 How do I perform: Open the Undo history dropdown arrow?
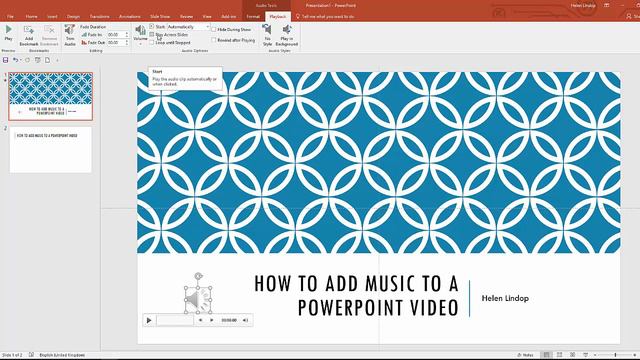pos(20,60)
